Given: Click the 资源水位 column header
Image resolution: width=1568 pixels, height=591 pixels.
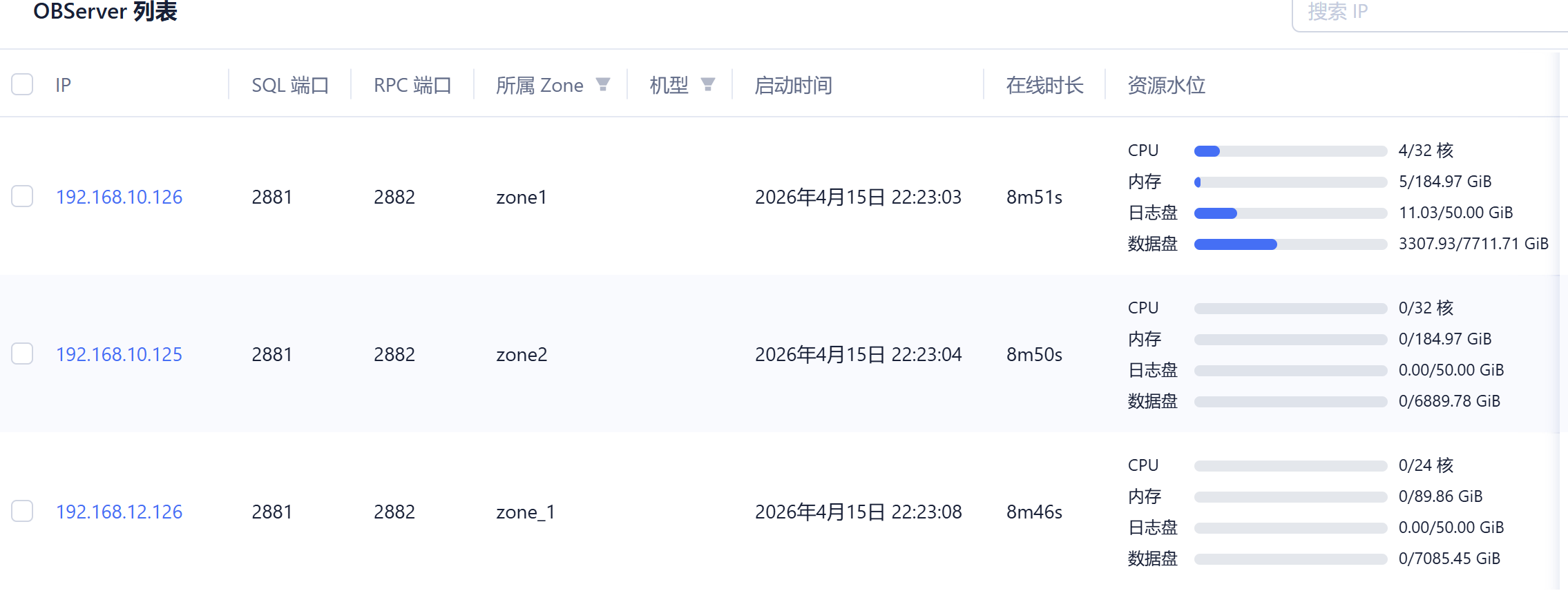Looking at the screenshot, I should tap(1166, 86).
